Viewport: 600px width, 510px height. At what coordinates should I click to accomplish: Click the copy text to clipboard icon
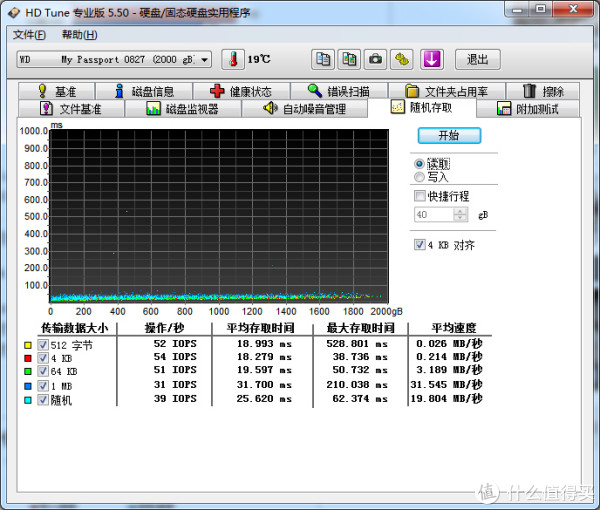coord(323,60)
